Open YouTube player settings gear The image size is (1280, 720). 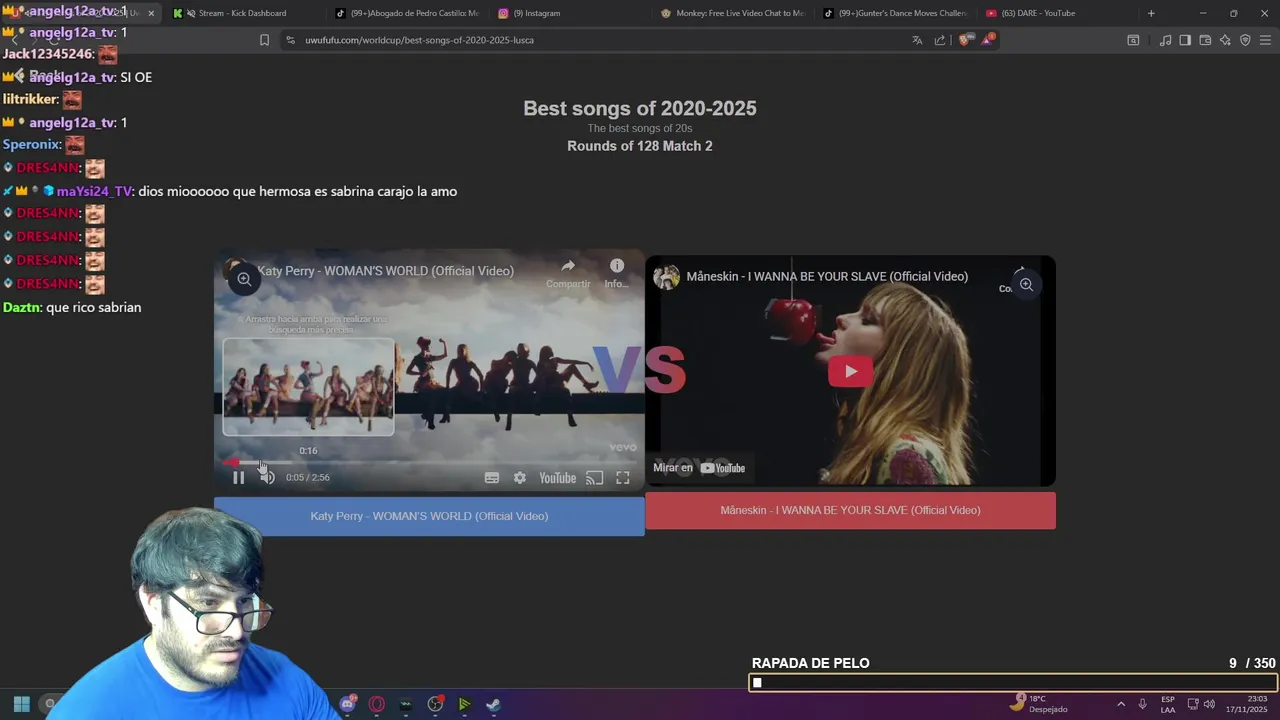click(520, 478)
